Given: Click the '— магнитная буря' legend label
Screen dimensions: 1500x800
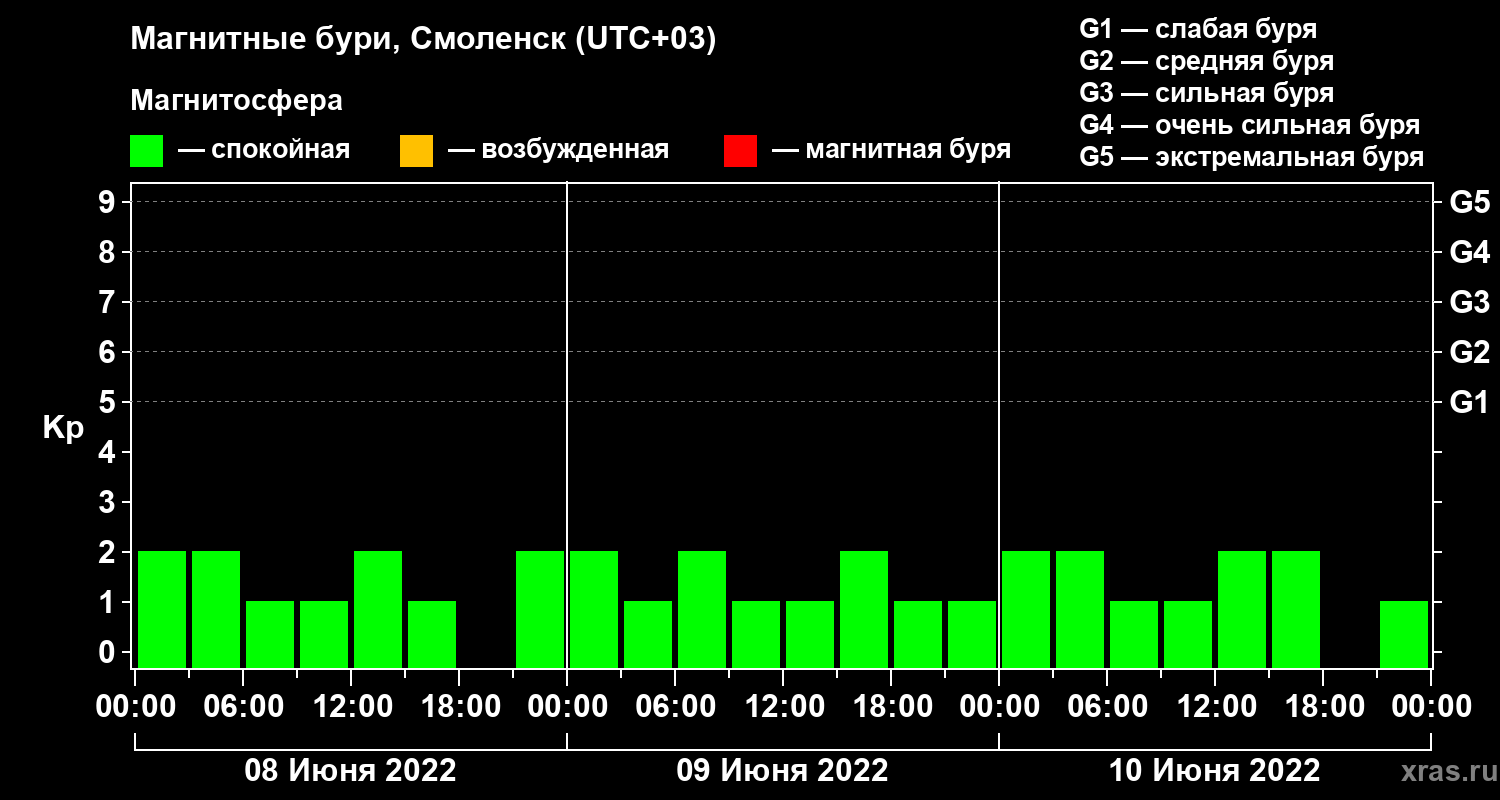Looking at the screenshot, I should tap(892, 151).
